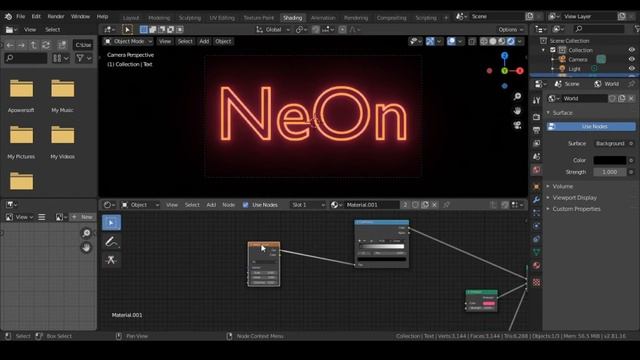Click the blue Use Nodes button in World
The height and width of the screenshot is (360, 640).
[591, 127]
